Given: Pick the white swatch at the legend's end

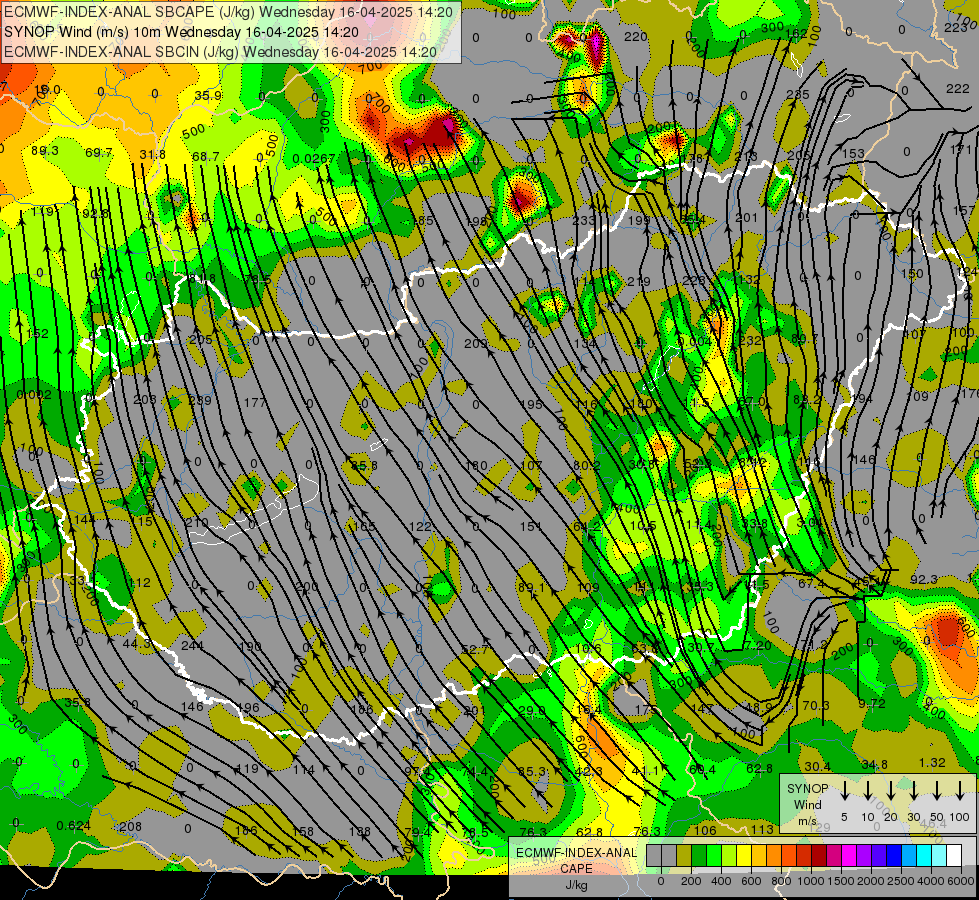Looking at the screenshot, I should tap(954, 855).
